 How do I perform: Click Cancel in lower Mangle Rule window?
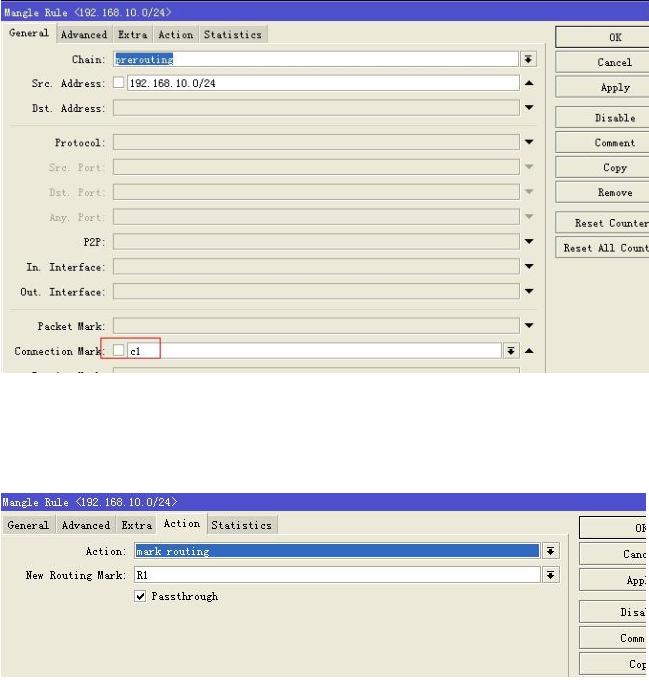(x=613, y=554)
